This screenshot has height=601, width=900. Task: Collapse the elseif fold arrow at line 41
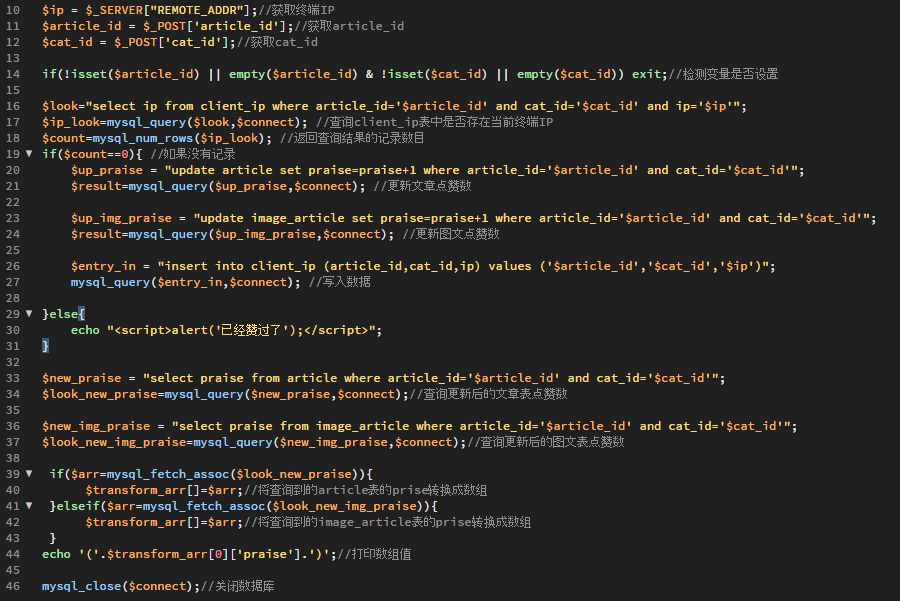click(x=29, y=506)
